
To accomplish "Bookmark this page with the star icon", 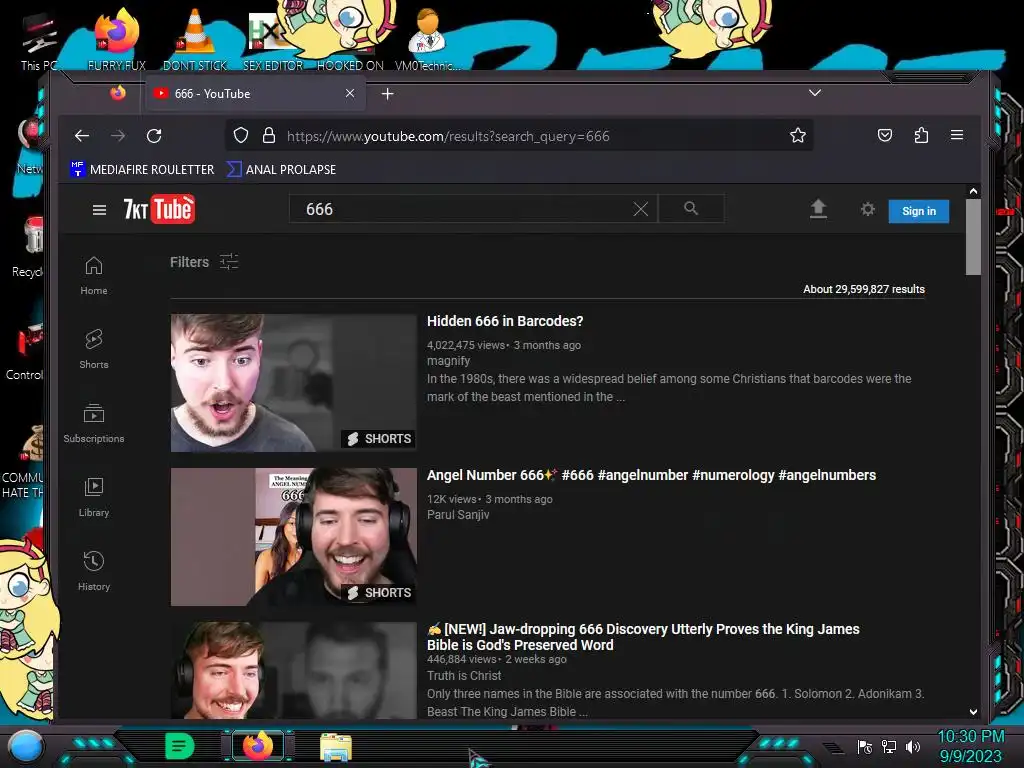I will 797,136.
